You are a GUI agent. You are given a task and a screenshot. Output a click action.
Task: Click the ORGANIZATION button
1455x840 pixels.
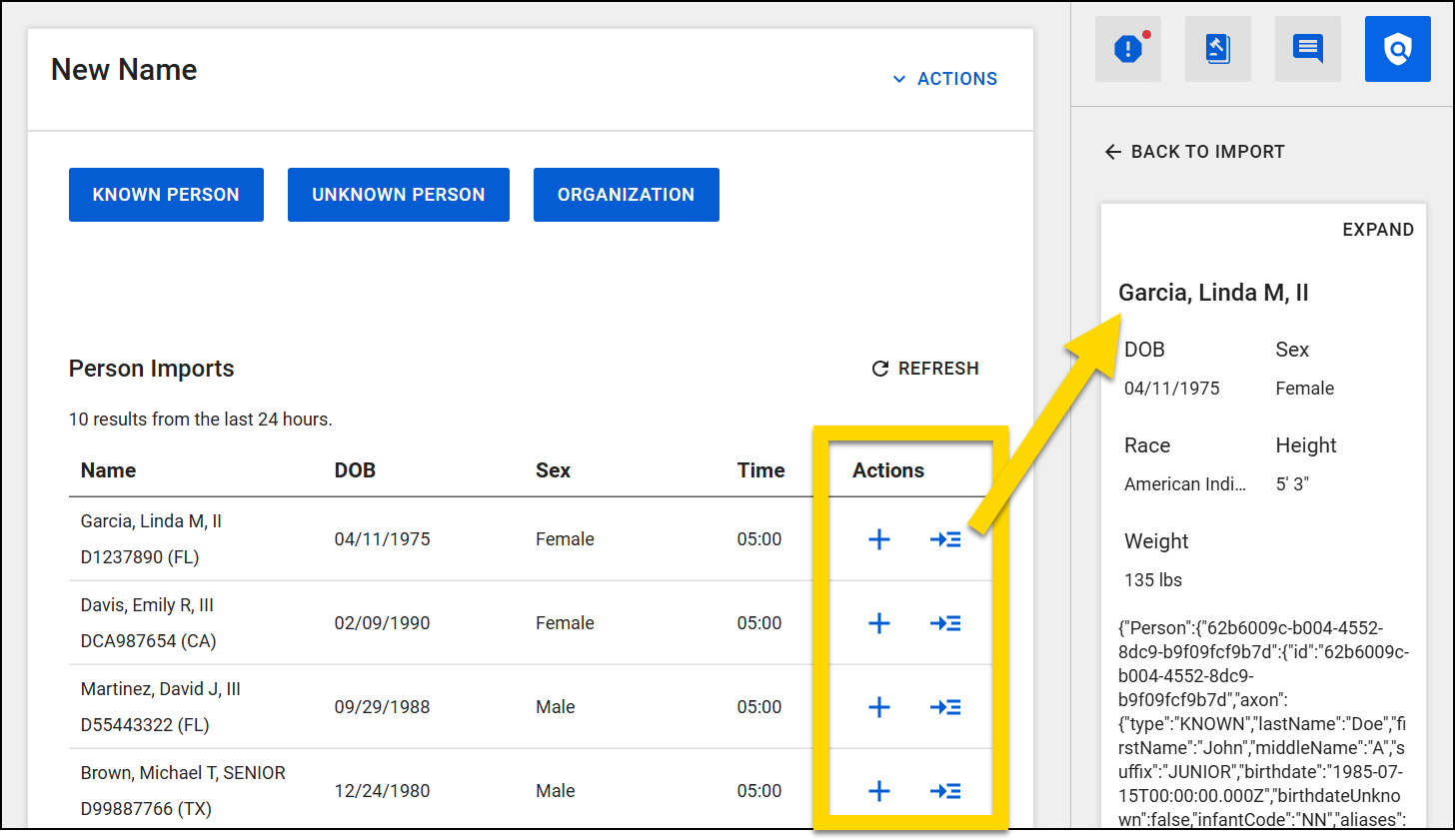pyautogui.click(x=626, y=194)
